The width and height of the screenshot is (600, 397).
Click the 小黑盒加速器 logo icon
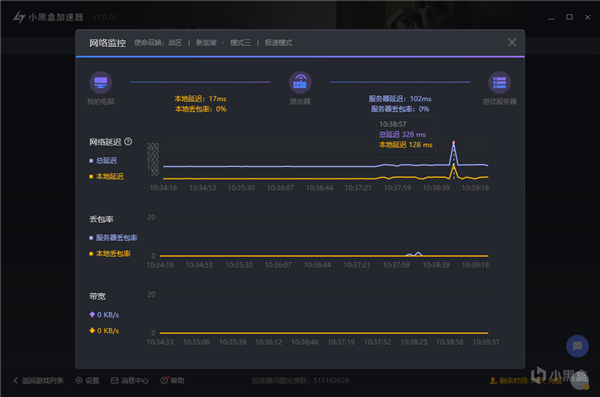(19, 17)
